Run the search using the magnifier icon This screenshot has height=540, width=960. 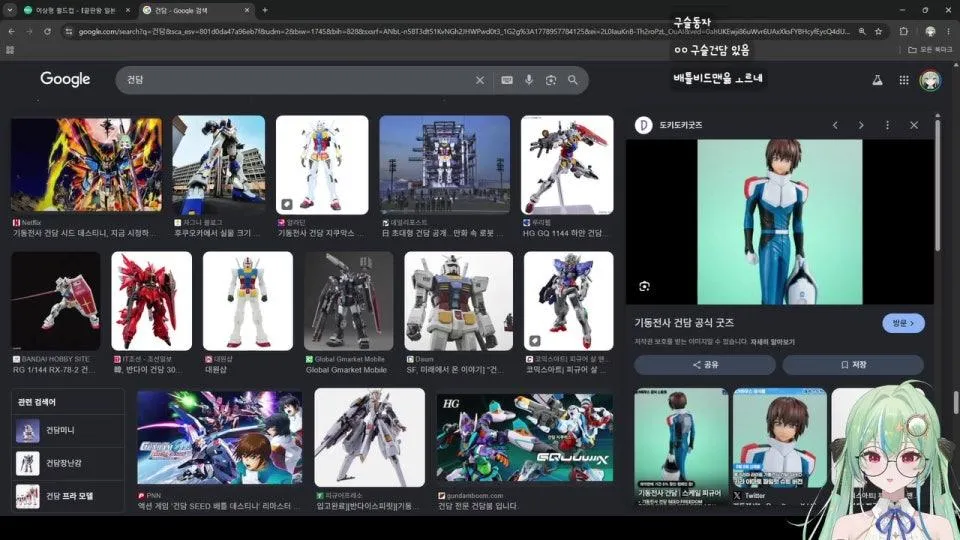[572, 80]
